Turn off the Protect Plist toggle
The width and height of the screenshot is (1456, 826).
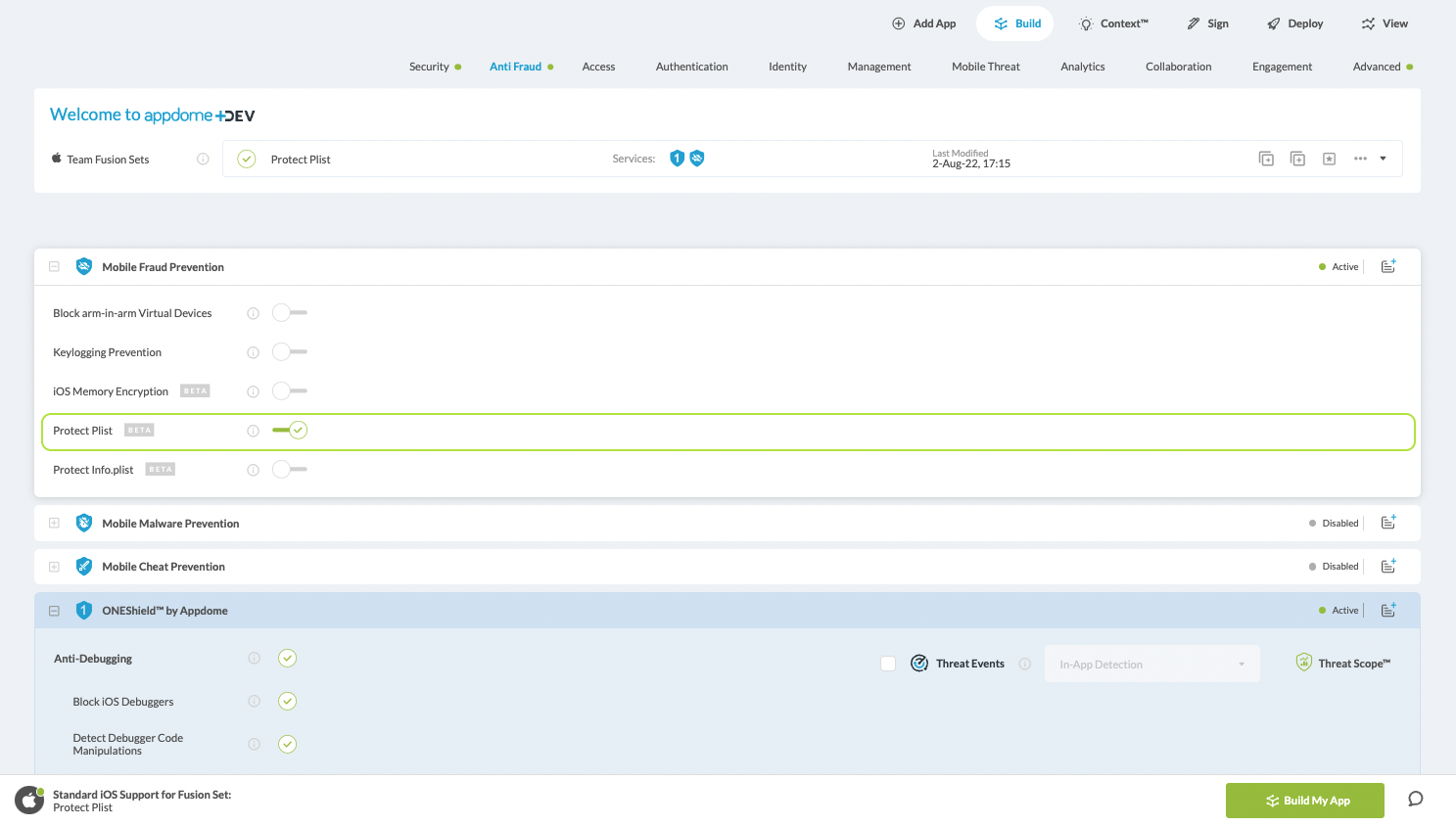coord(290,431)
